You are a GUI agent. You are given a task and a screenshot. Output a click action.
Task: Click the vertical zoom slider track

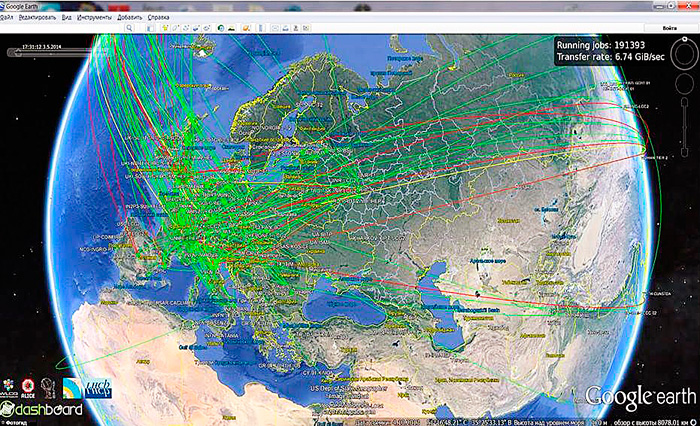(x=684, y=128)
